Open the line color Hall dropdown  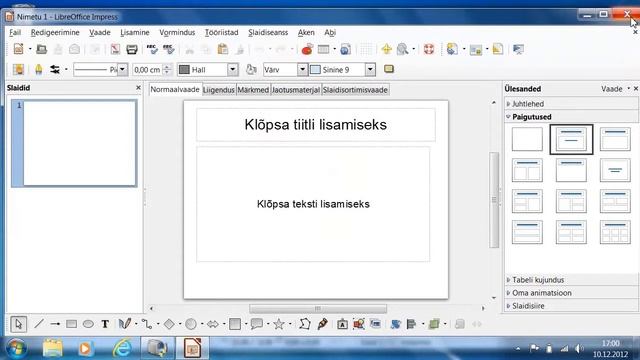233,69
